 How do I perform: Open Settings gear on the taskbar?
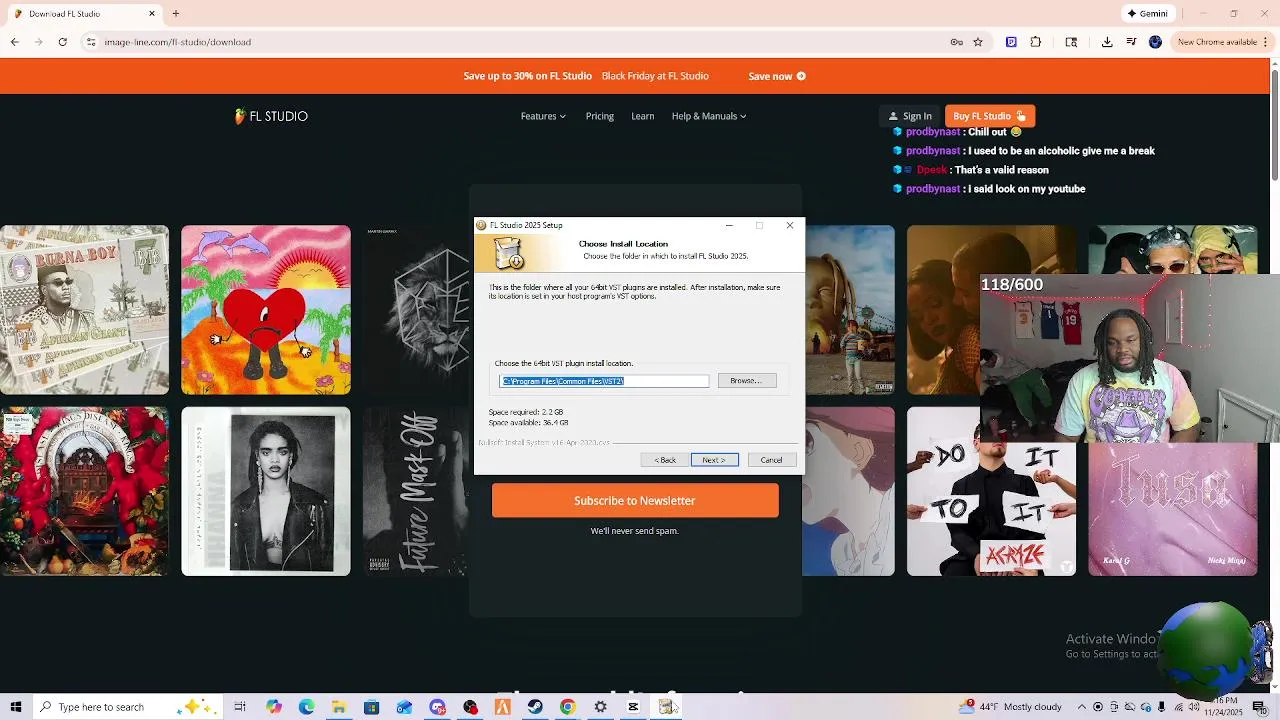(600, 707)
